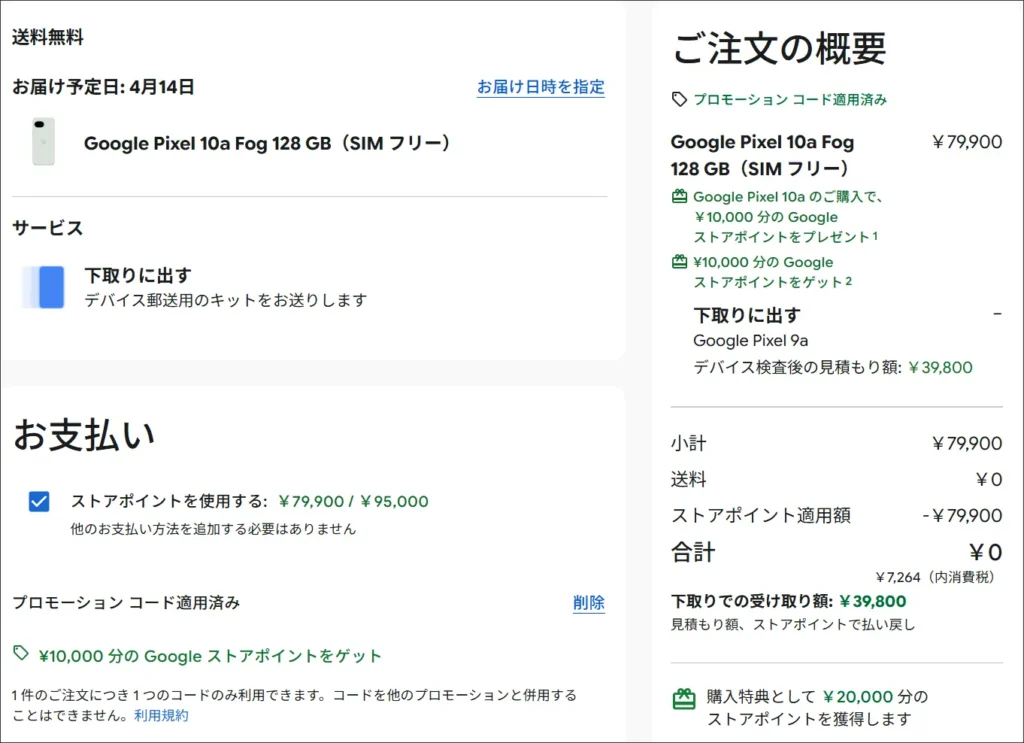
Task: Click gift icon next to 購入特典として
Action: [x=684, y=699]
